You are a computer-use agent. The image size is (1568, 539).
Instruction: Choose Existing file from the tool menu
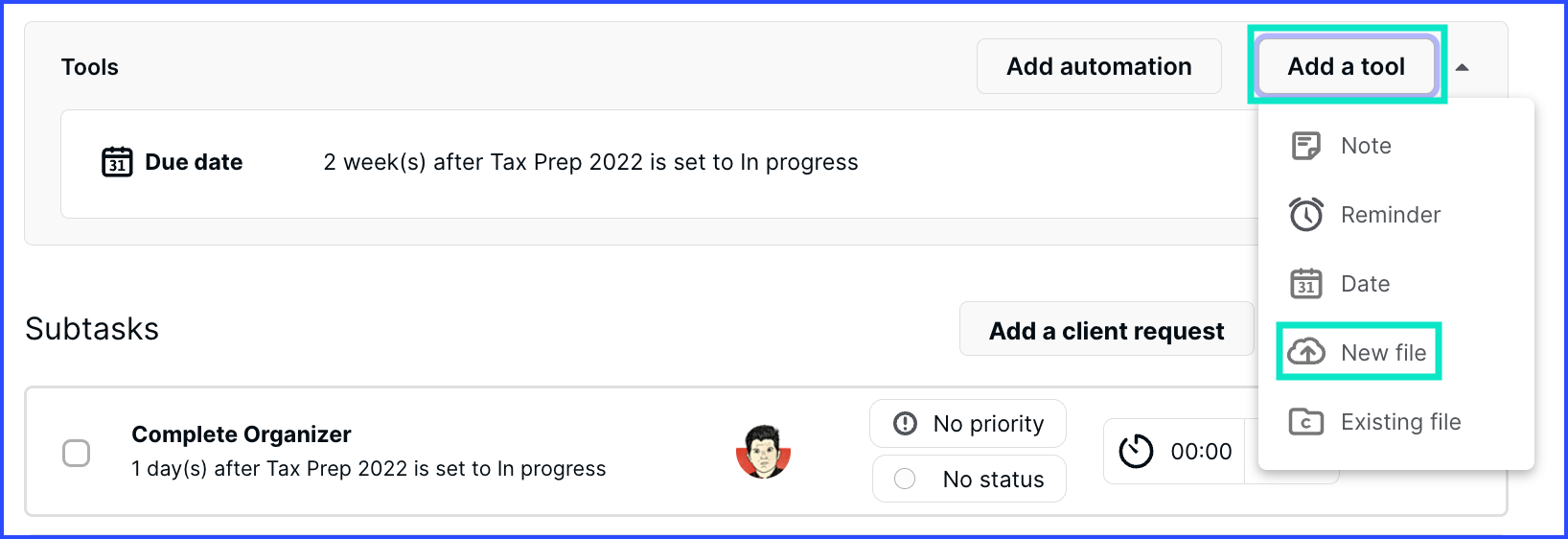tap(1401, 422)
